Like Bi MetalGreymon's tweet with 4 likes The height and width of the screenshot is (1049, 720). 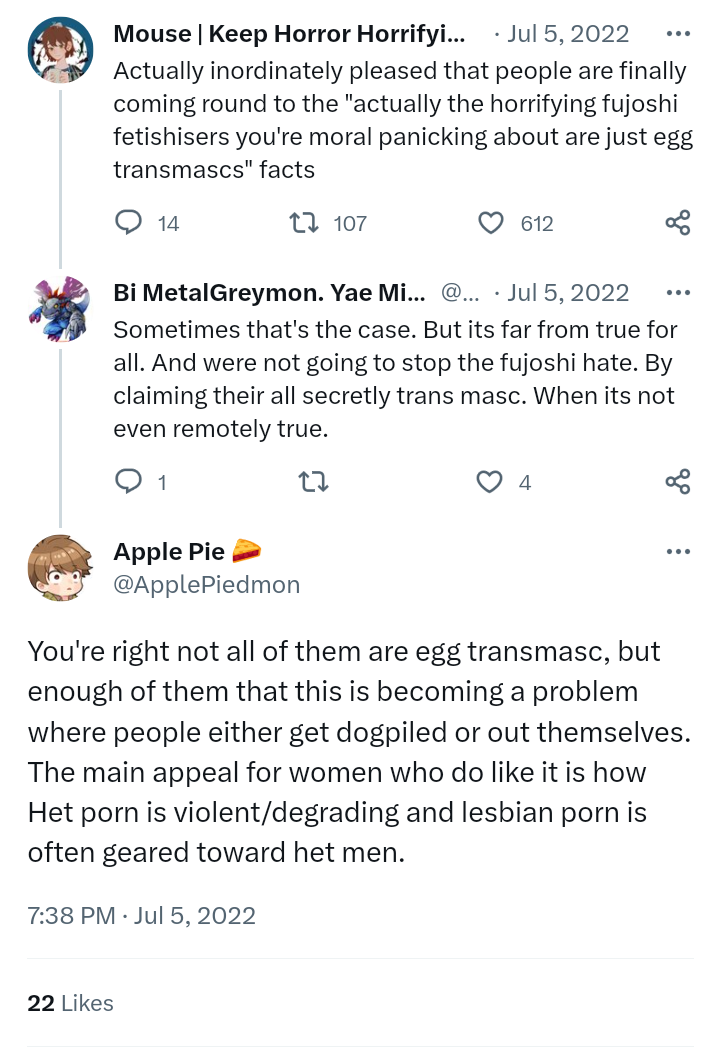coord(490,482)
